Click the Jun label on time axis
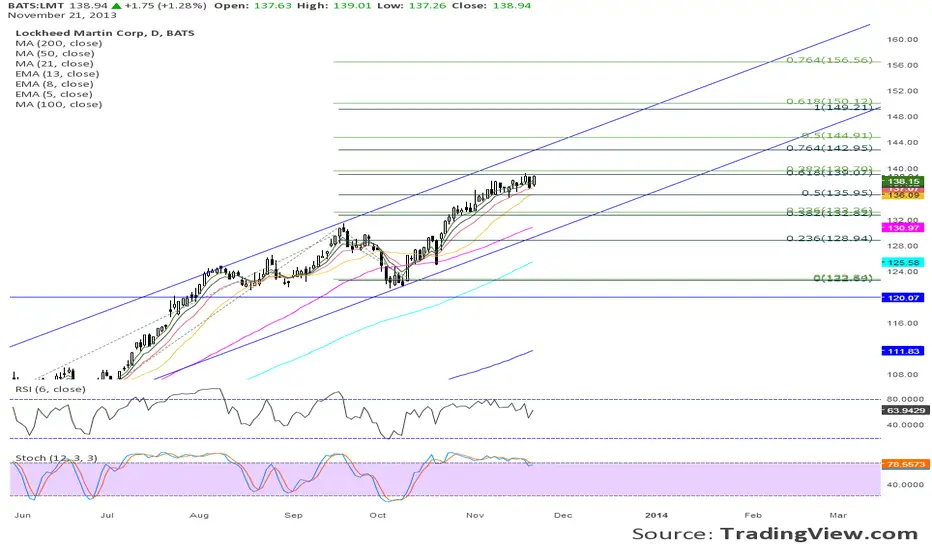Image resolution: width=932 pixels, height=550 pixels. click(22, 515)
